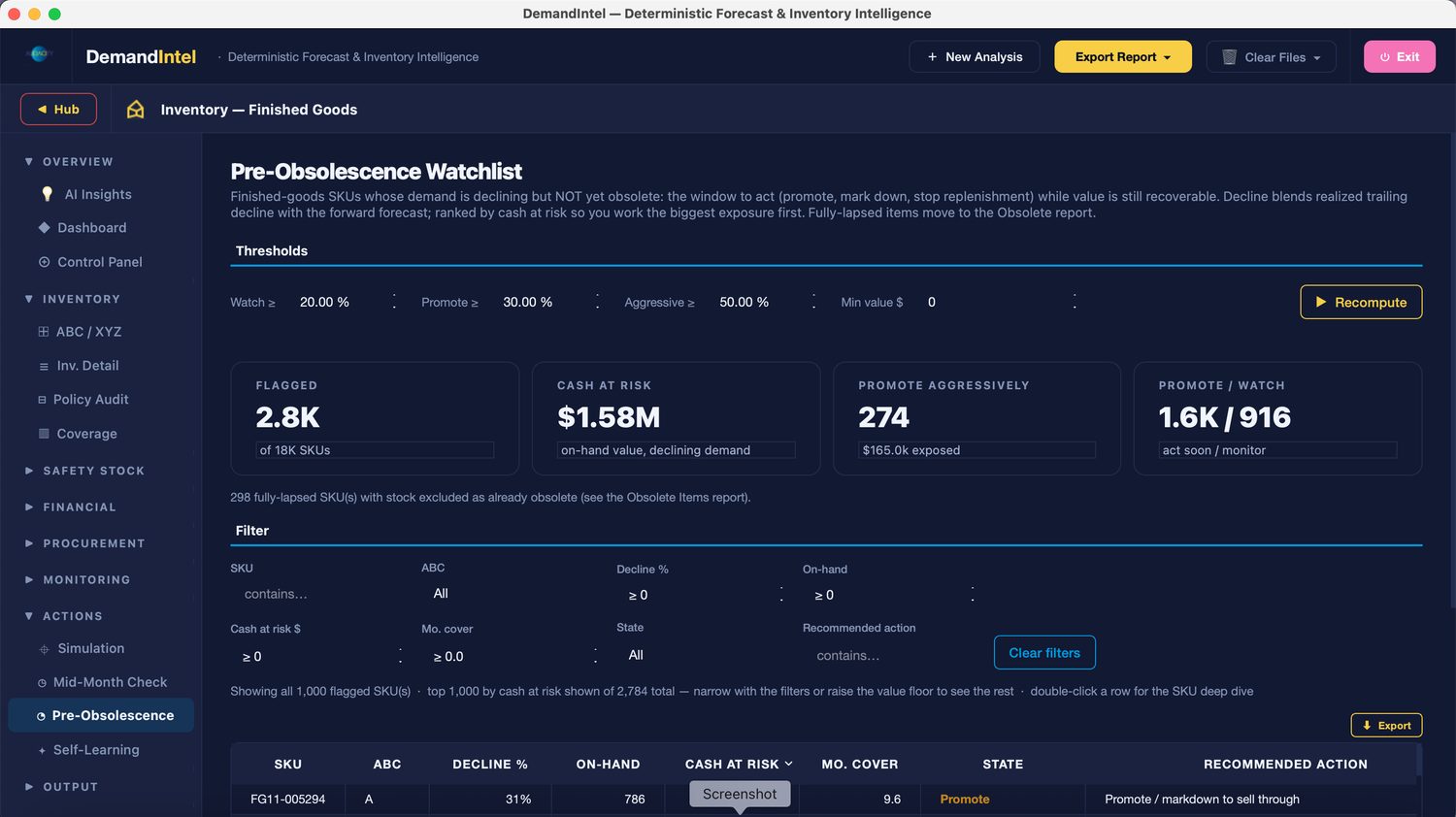Click the Self-Learning sparkle icon
Viewport: 1456px width, 817px height.
[42, 751]
